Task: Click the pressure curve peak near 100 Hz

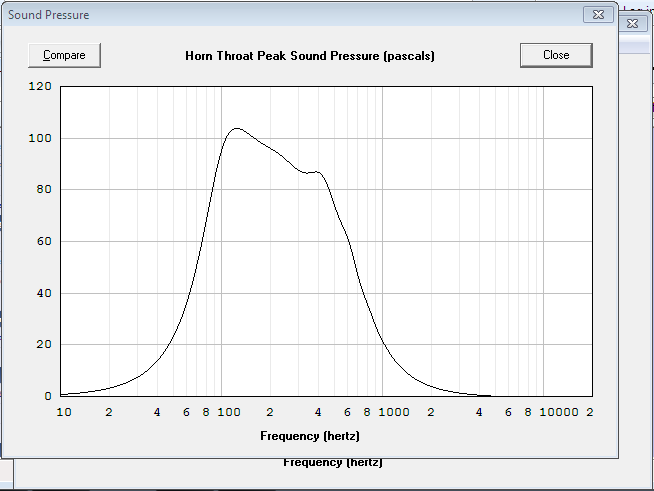Action: (237, 128)
